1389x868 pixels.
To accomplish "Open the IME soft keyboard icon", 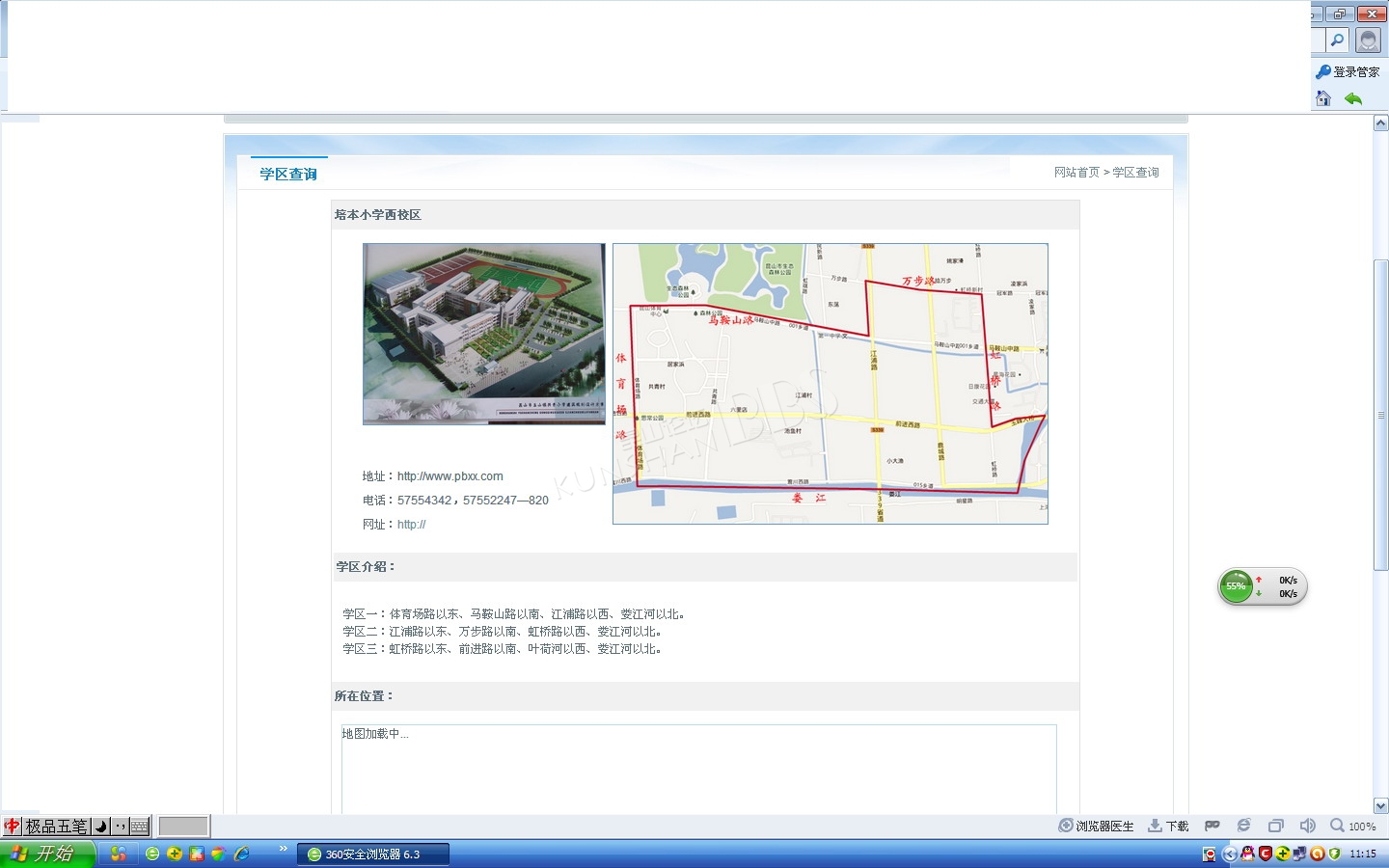I will (x=140, y=827).
